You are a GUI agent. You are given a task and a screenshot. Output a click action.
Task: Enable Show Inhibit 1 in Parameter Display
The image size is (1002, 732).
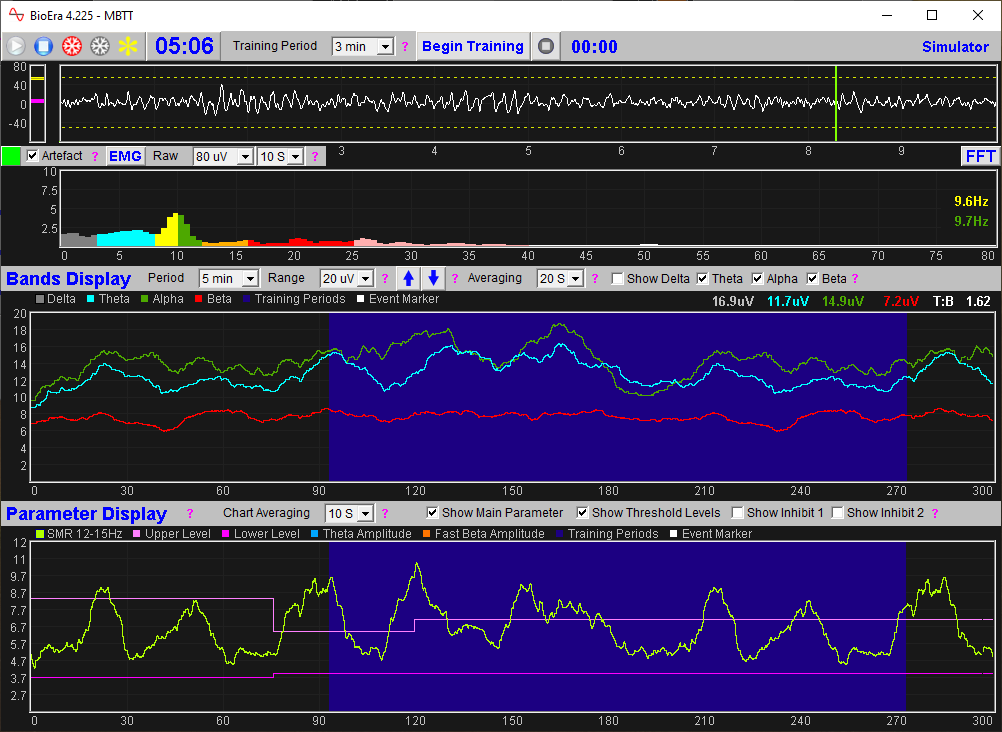pos(737,513)
